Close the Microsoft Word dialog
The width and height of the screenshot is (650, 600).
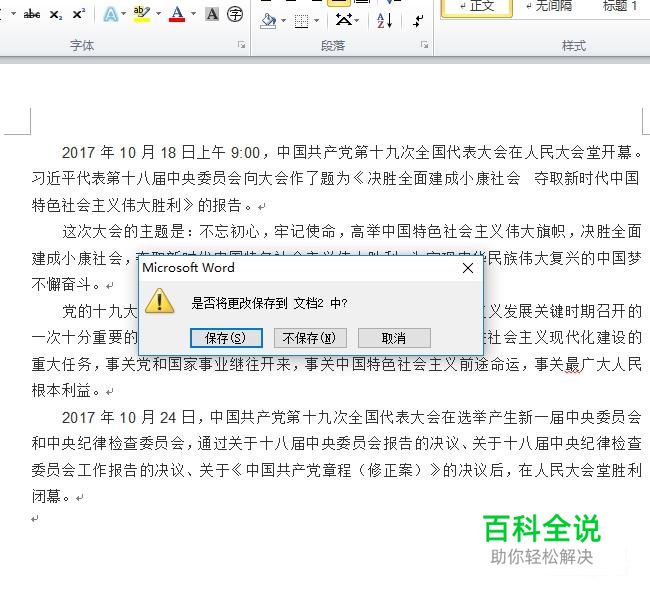[468, 268]
